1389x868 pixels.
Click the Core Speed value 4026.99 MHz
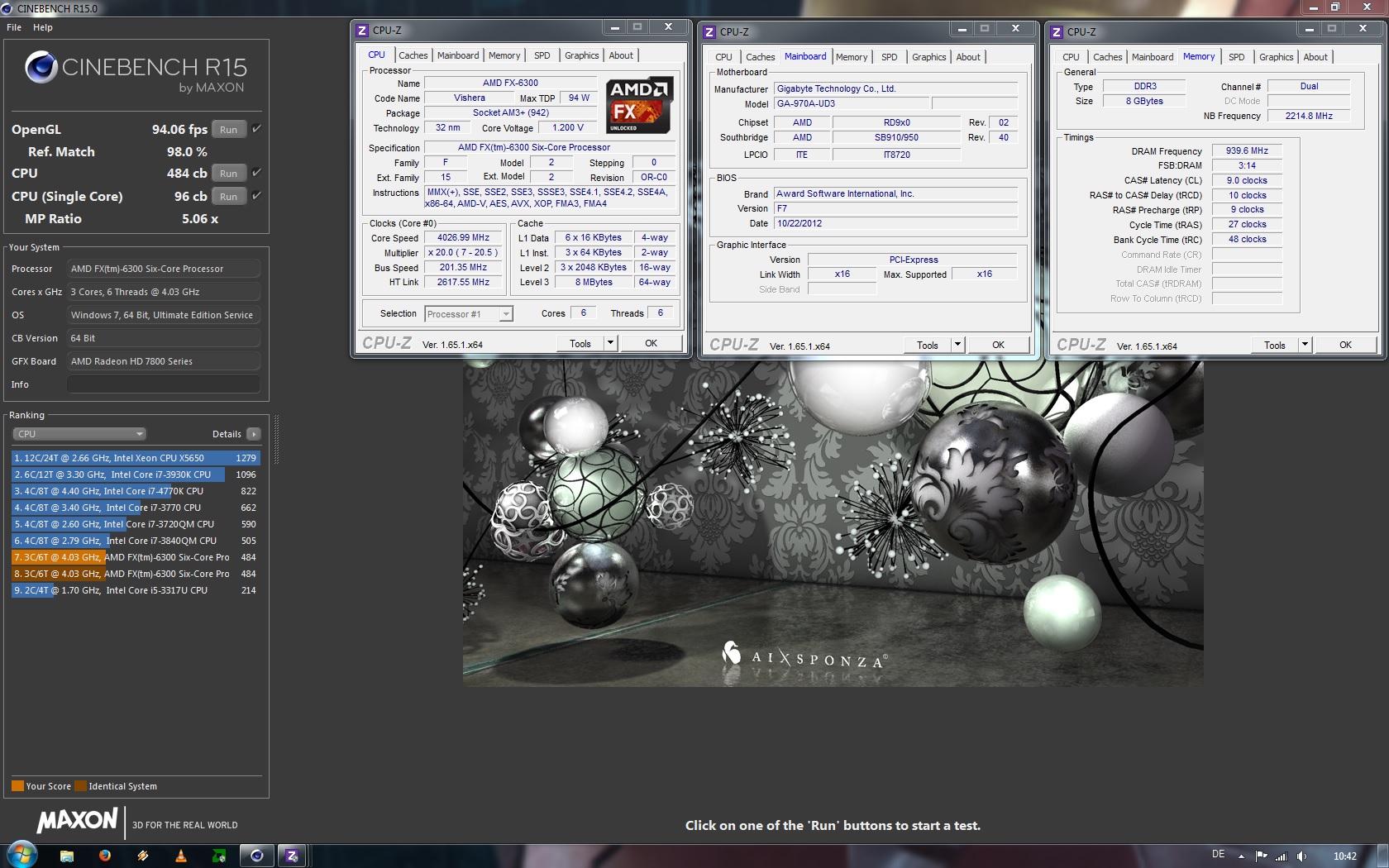[463, 238]
